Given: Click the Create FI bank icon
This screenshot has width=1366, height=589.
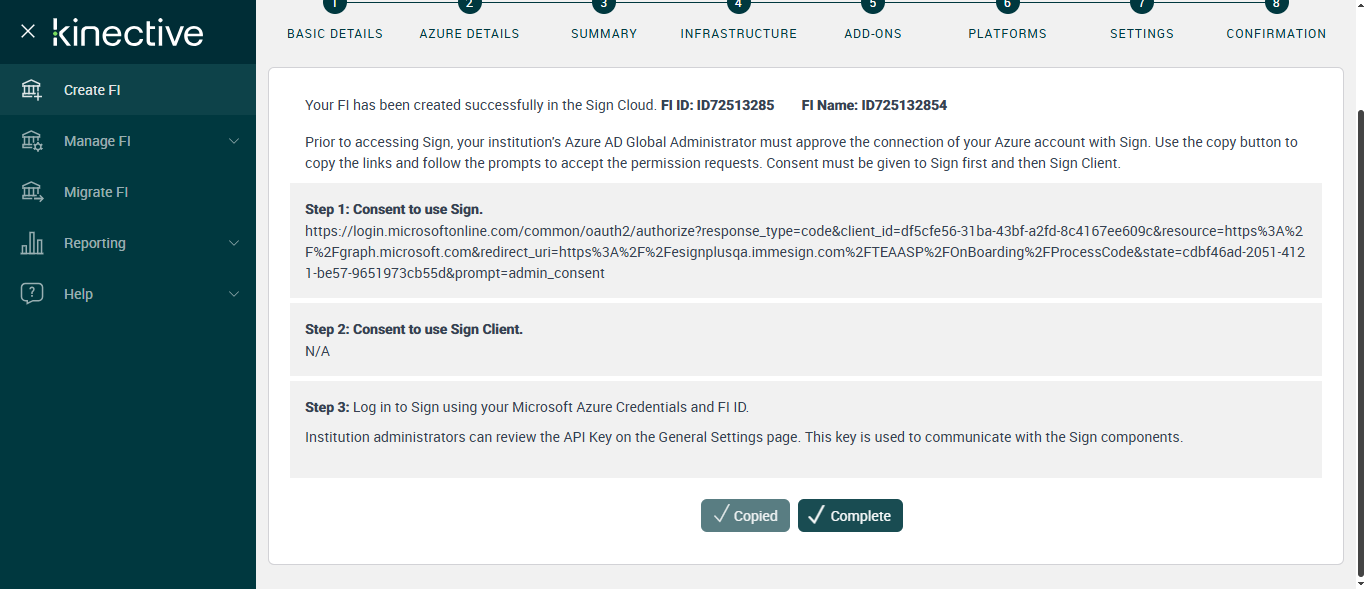Looking at the screenshot, I should [x=32, y=90].
